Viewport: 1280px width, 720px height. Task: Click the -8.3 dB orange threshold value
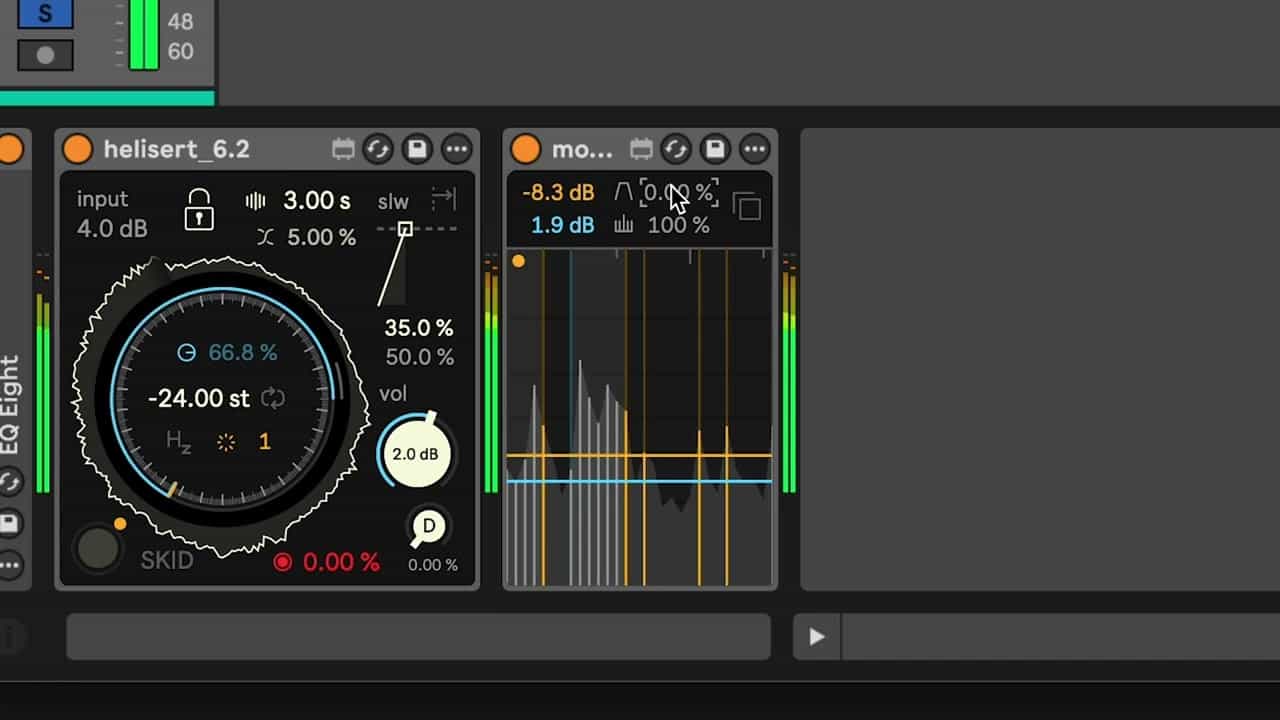point(558,193)
